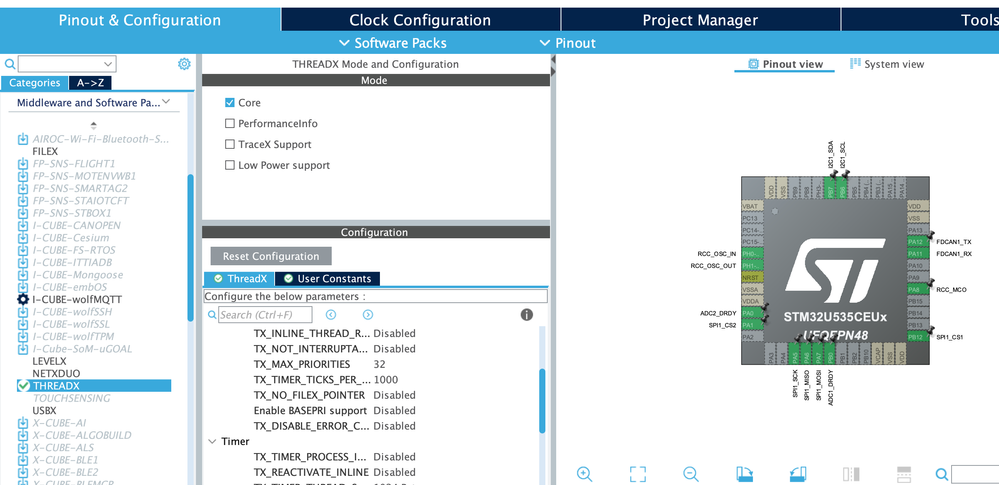The image size is (999, 485).
Task: Rotate chip clockwise in pinout toolbar
Action: pos(744,474)
